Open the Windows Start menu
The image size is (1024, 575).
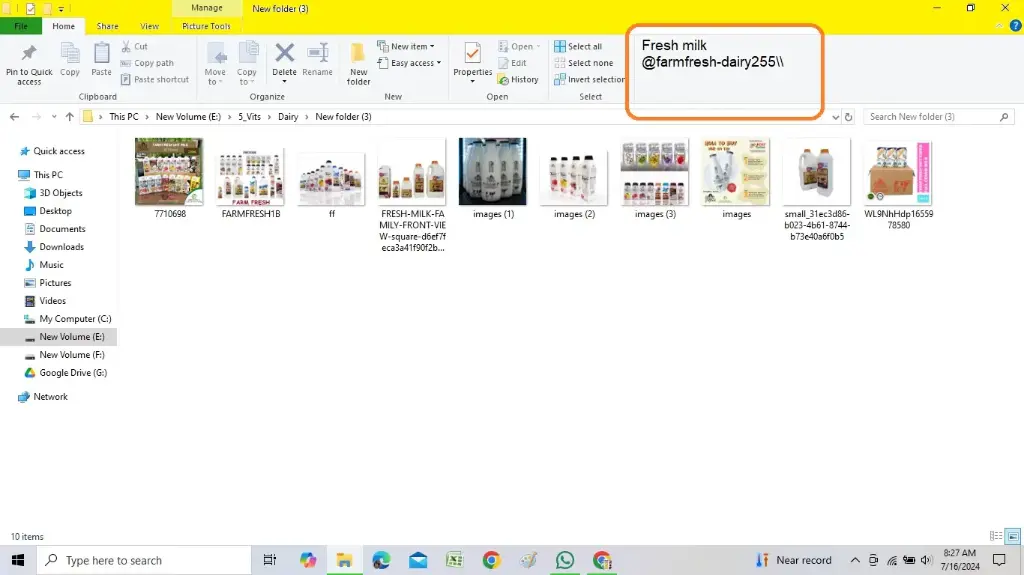(x=18, y=560)
